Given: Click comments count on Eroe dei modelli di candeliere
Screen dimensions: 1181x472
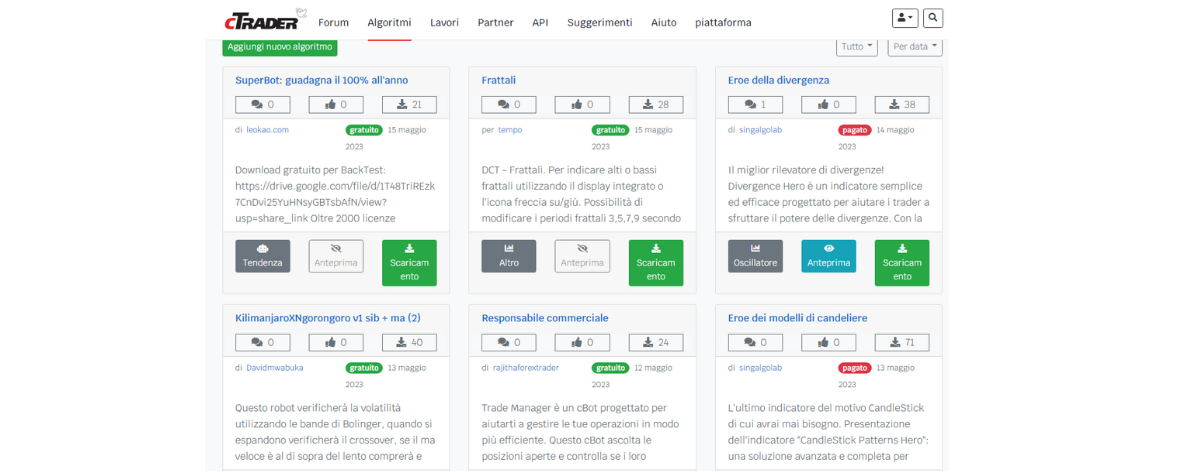Looking at the screenshot, I should [x=755, y=343].
